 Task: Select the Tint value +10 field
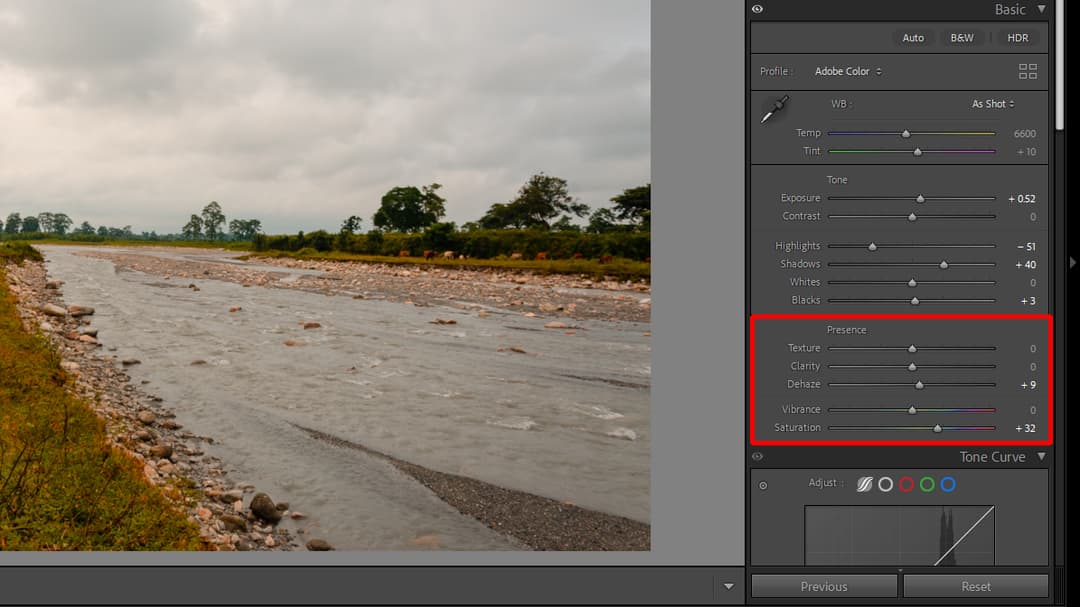1026,152
